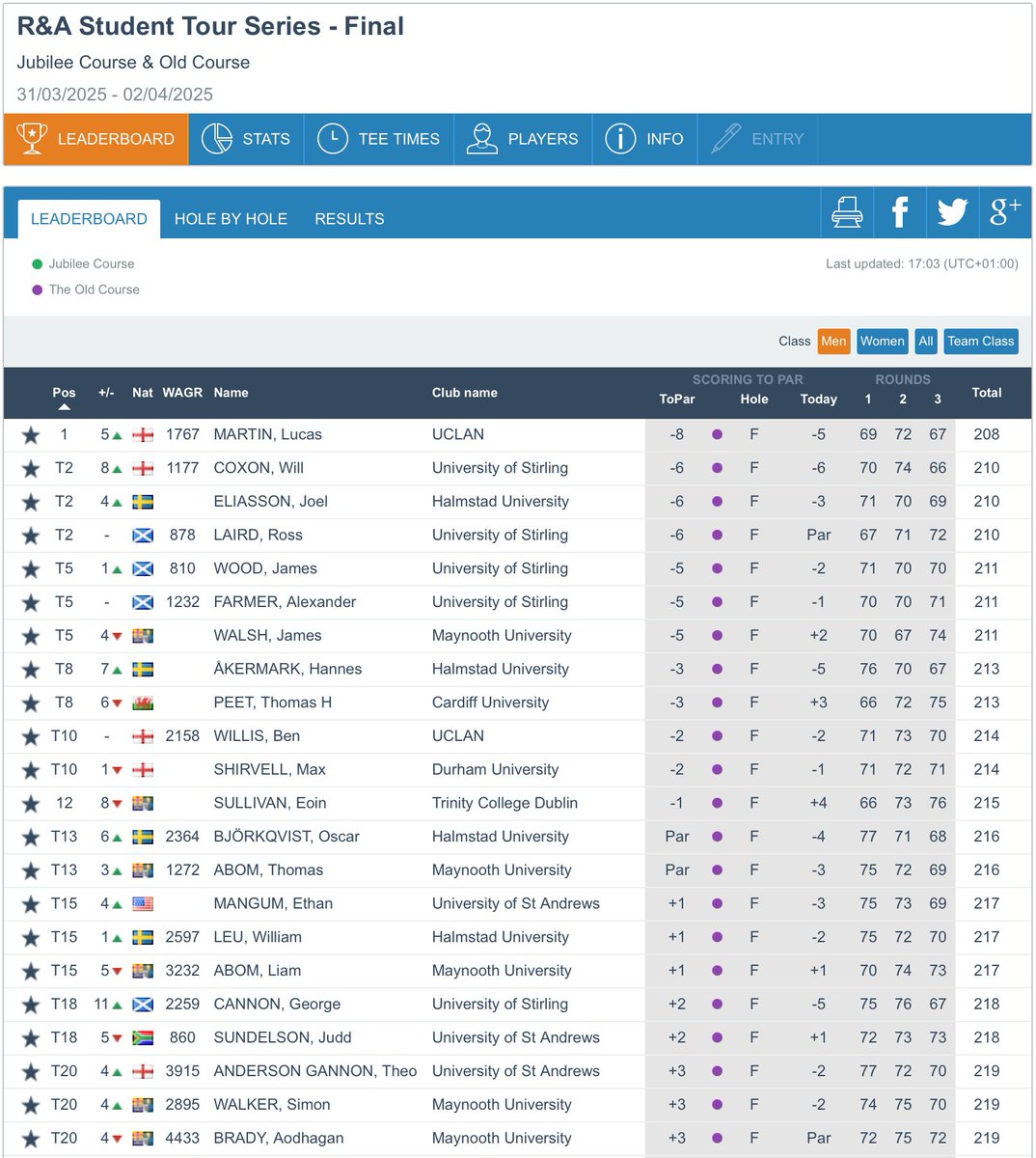
Task: Favorite COXON, Will with star
Action: pos(31,469)
